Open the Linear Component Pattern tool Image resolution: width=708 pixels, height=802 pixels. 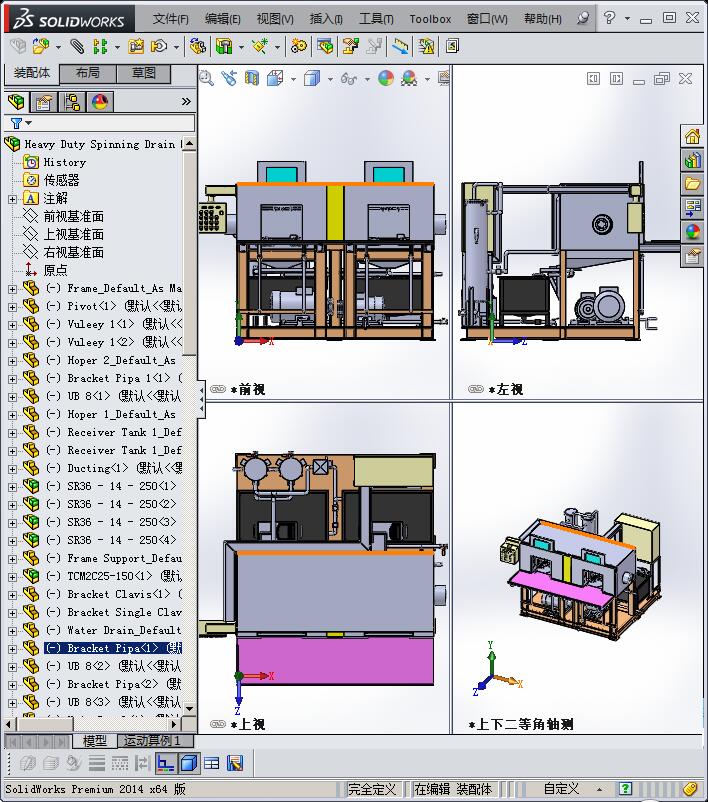point(100,47)
